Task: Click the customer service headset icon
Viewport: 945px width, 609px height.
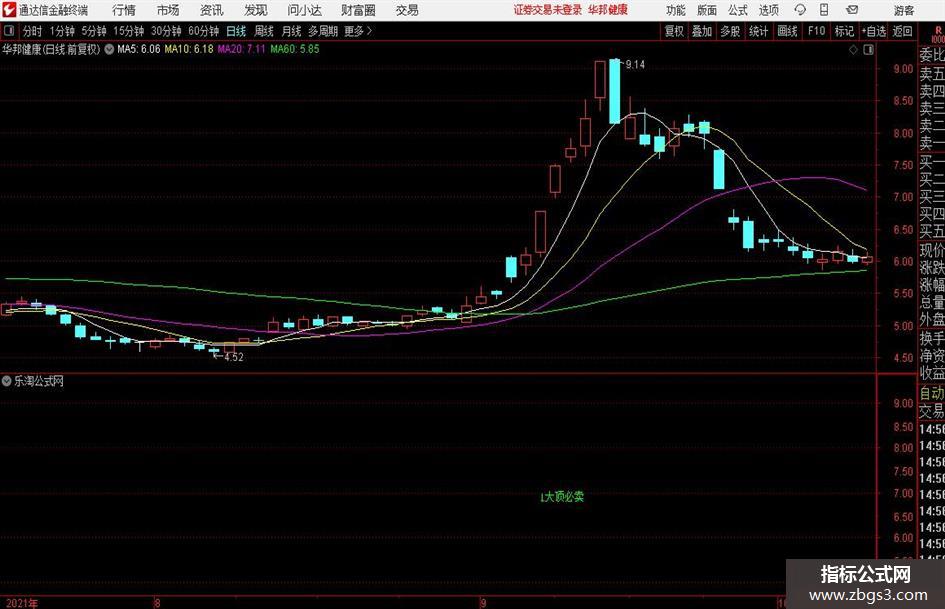Action: click(x=800, y=10)
